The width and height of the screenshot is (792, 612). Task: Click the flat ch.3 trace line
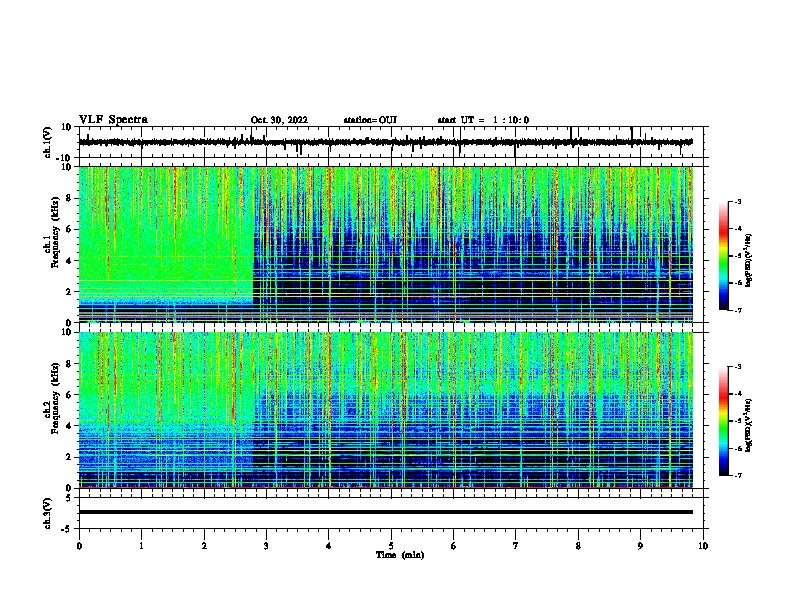(x=386, y=512)
